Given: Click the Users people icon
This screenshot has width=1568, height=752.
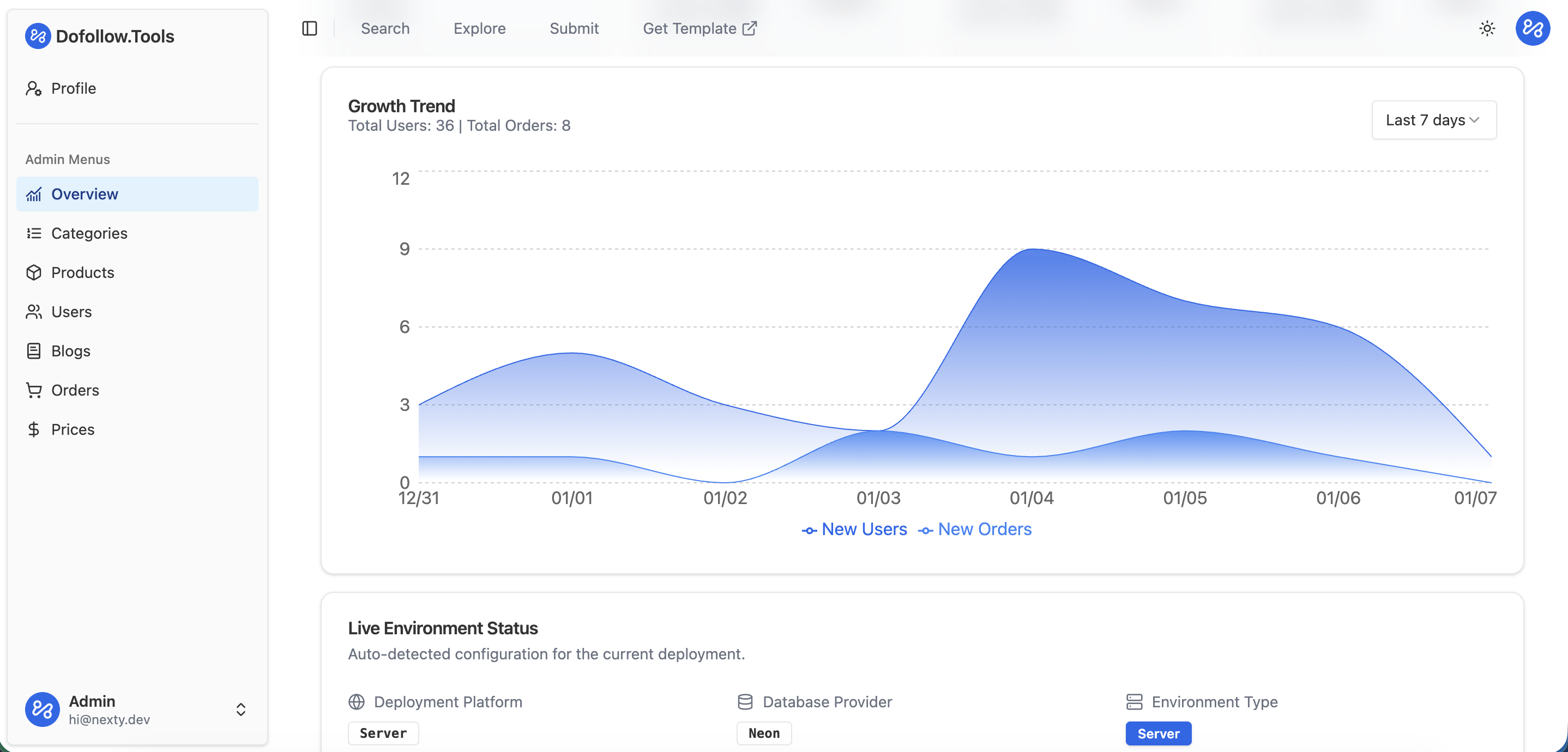Looking at the screenshot, I should click(33, 312).
